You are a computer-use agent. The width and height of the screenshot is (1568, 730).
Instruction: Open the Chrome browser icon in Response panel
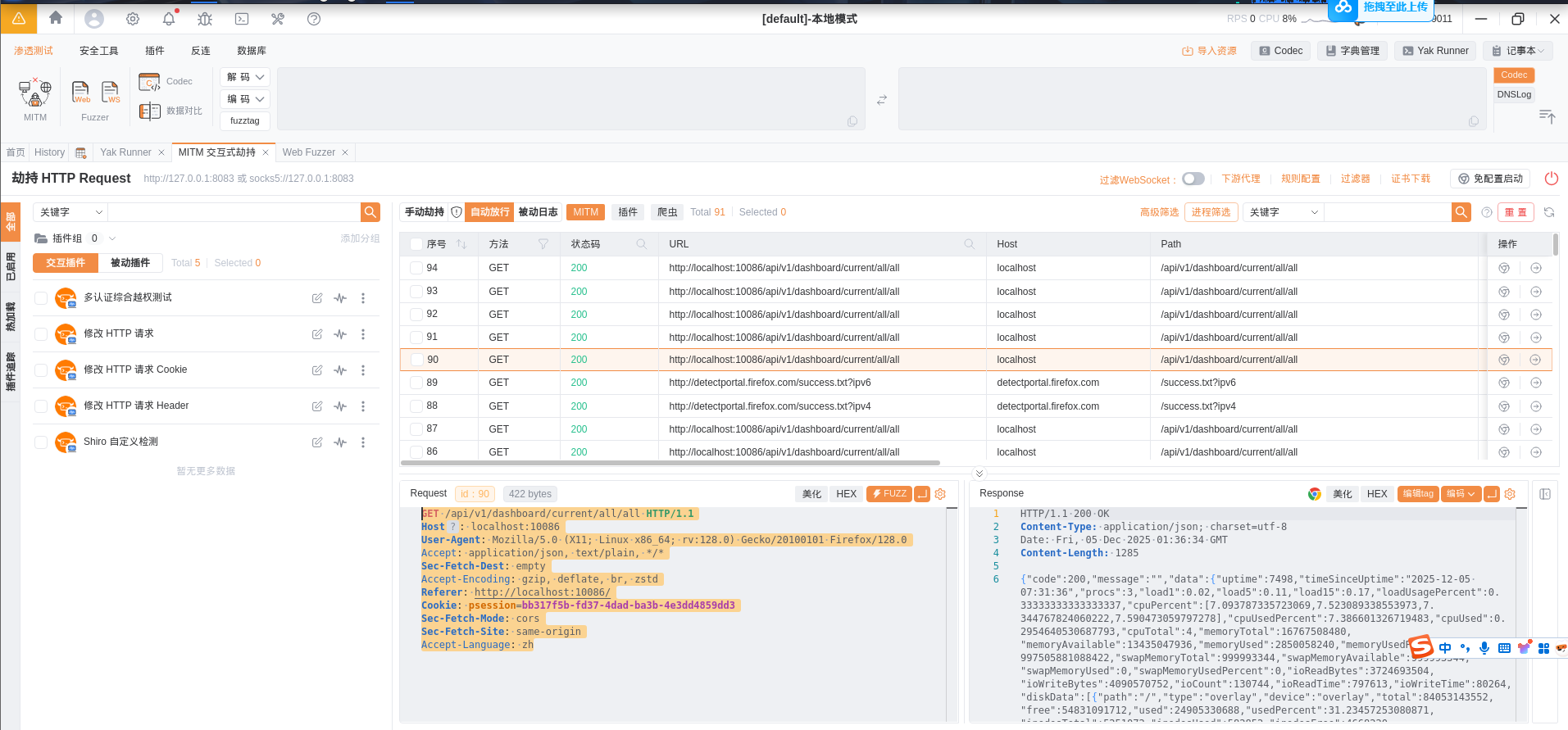(1314, 494)
